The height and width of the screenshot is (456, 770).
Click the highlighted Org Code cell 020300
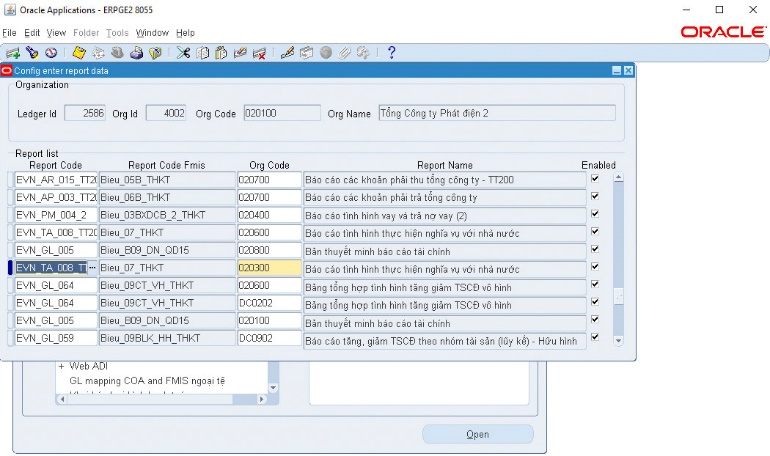[270, 268]
